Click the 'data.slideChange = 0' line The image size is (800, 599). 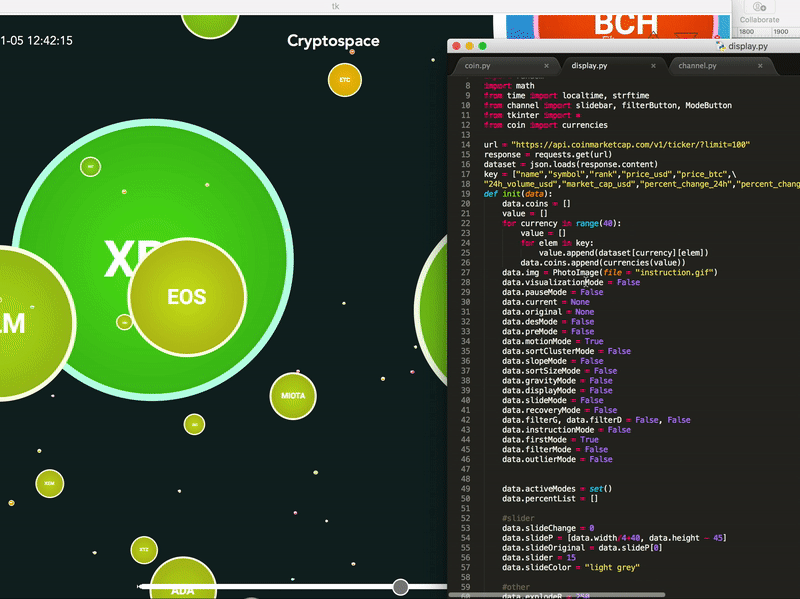(x=548, y=528)
